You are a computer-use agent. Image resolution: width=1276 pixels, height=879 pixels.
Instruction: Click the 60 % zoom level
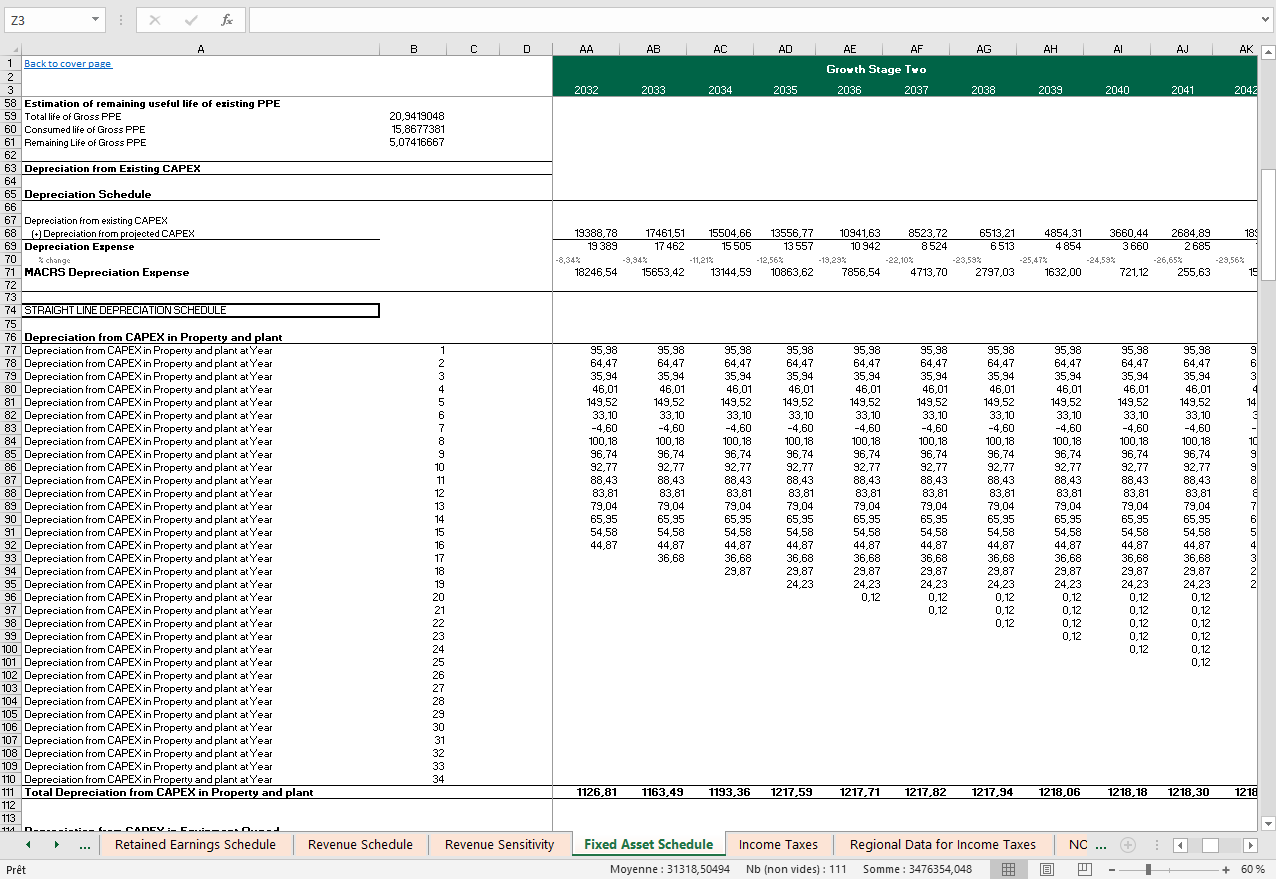click(x=1253, y=870)
